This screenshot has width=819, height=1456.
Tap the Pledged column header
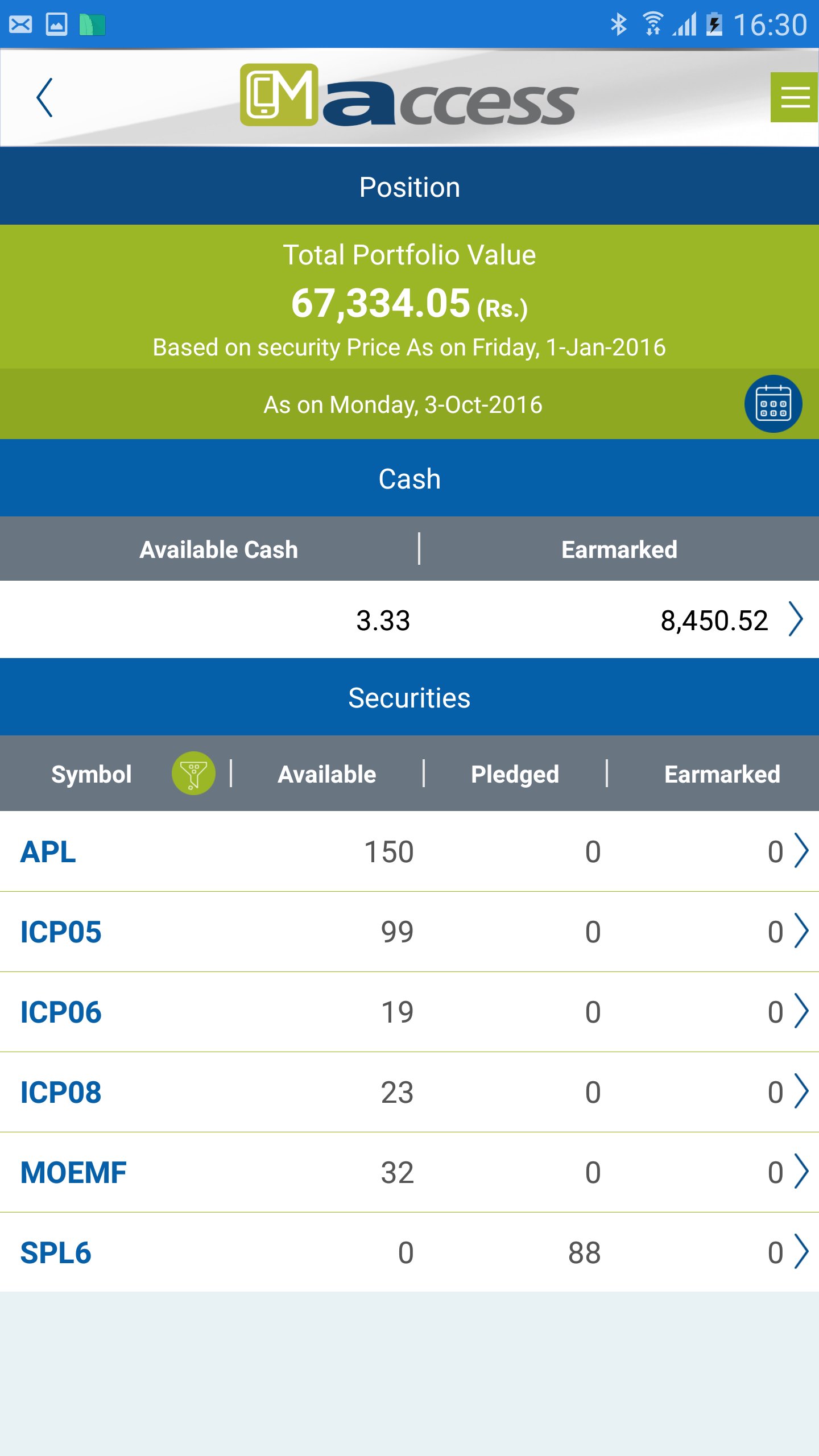click(515, 774)
